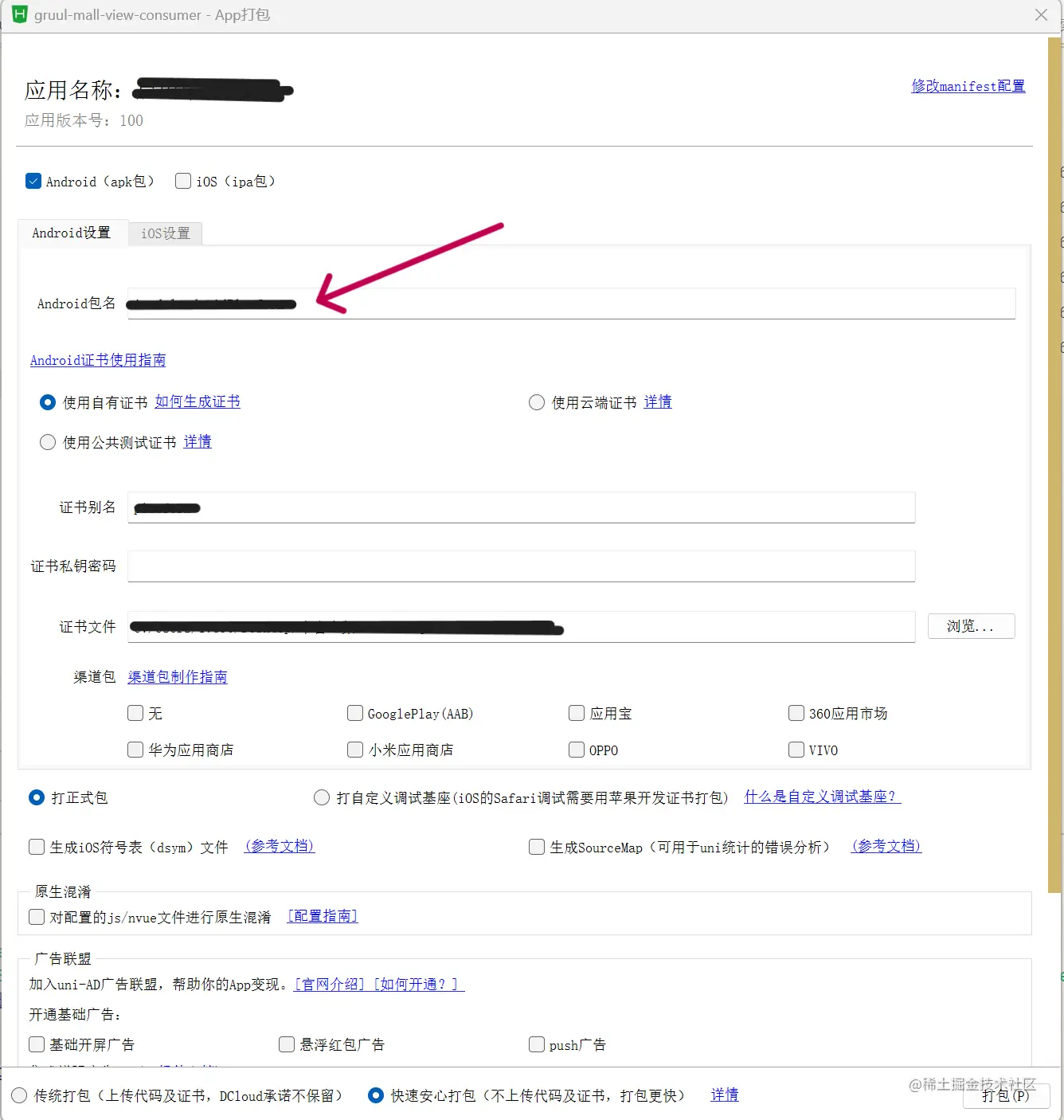Check the 360应用市场 channel package
The width and height of the screenshot is (1064, 1120).
[796, 713]
